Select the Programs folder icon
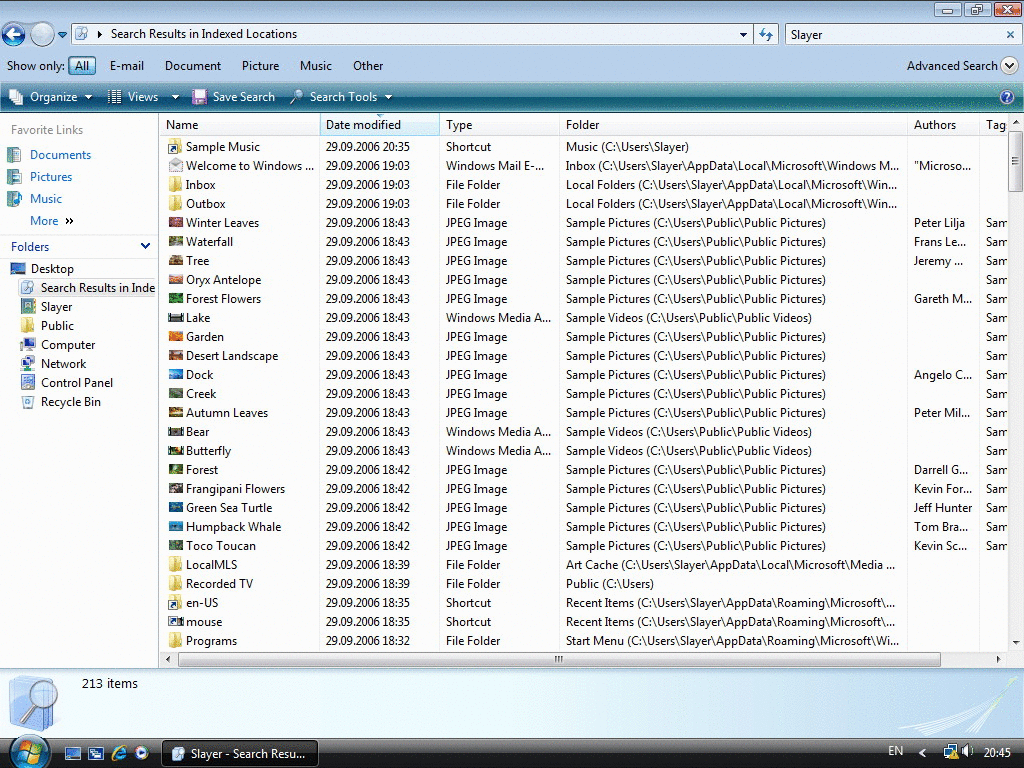 click(x=175, y=641)
